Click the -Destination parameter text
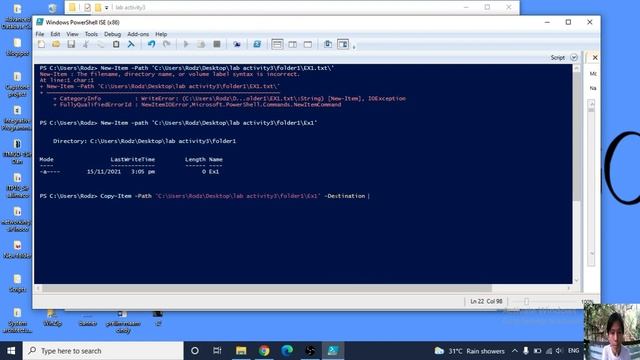This screenshot has height=360, width=640. click(x=344, y=196)
